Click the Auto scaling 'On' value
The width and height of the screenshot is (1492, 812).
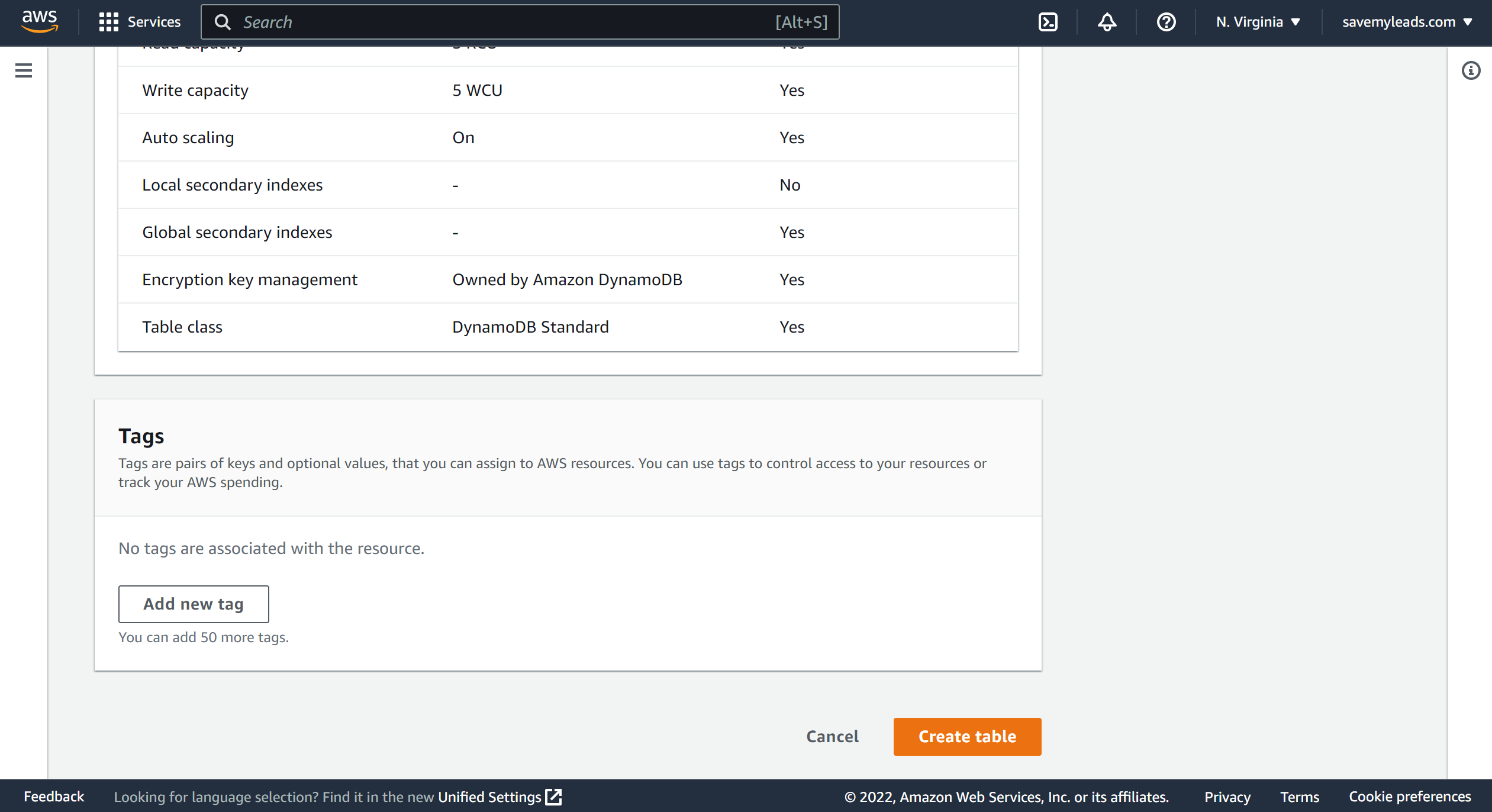[463, 137]
